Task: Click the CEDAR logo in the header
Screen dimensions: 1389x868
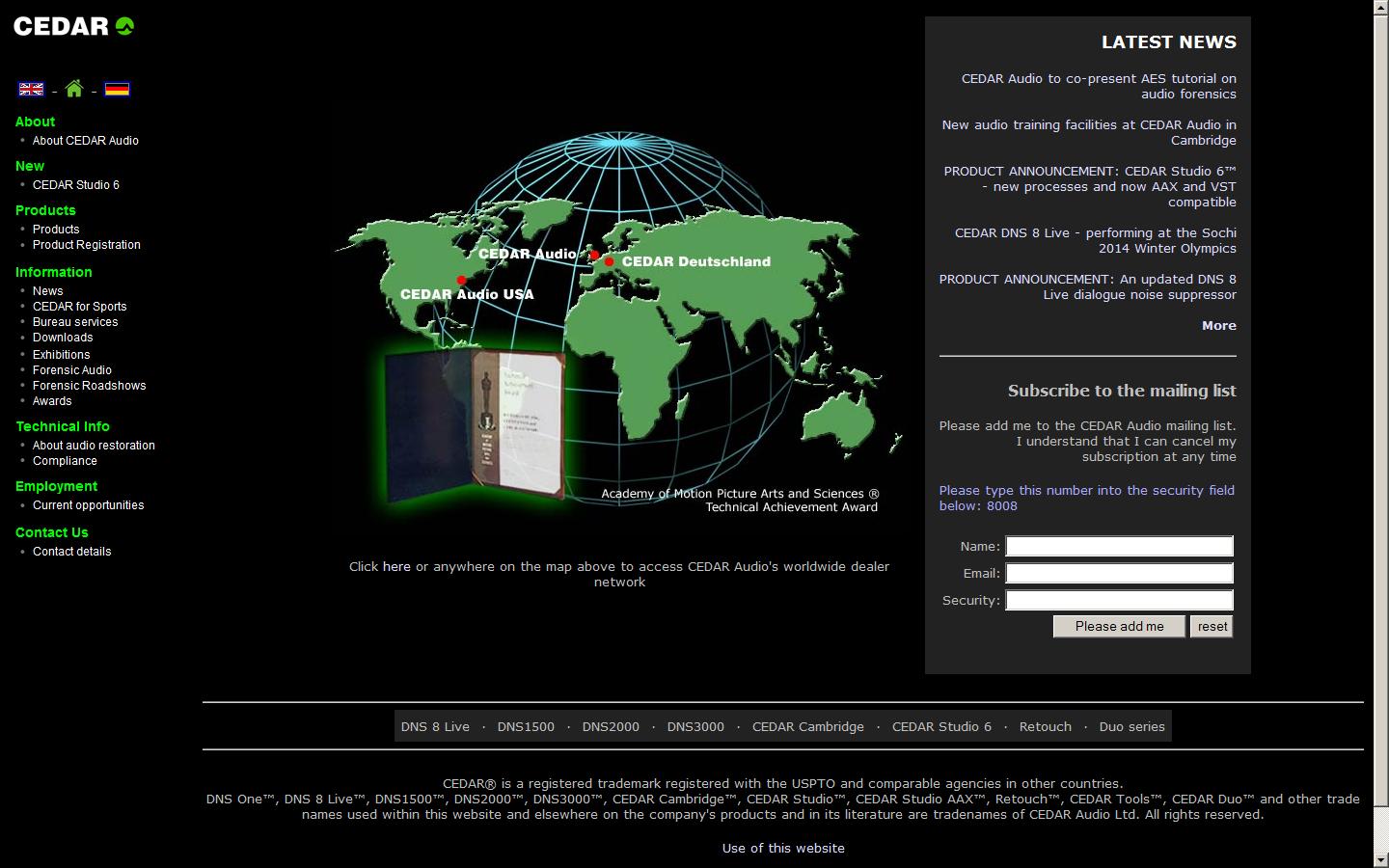Action: point(73,26)
